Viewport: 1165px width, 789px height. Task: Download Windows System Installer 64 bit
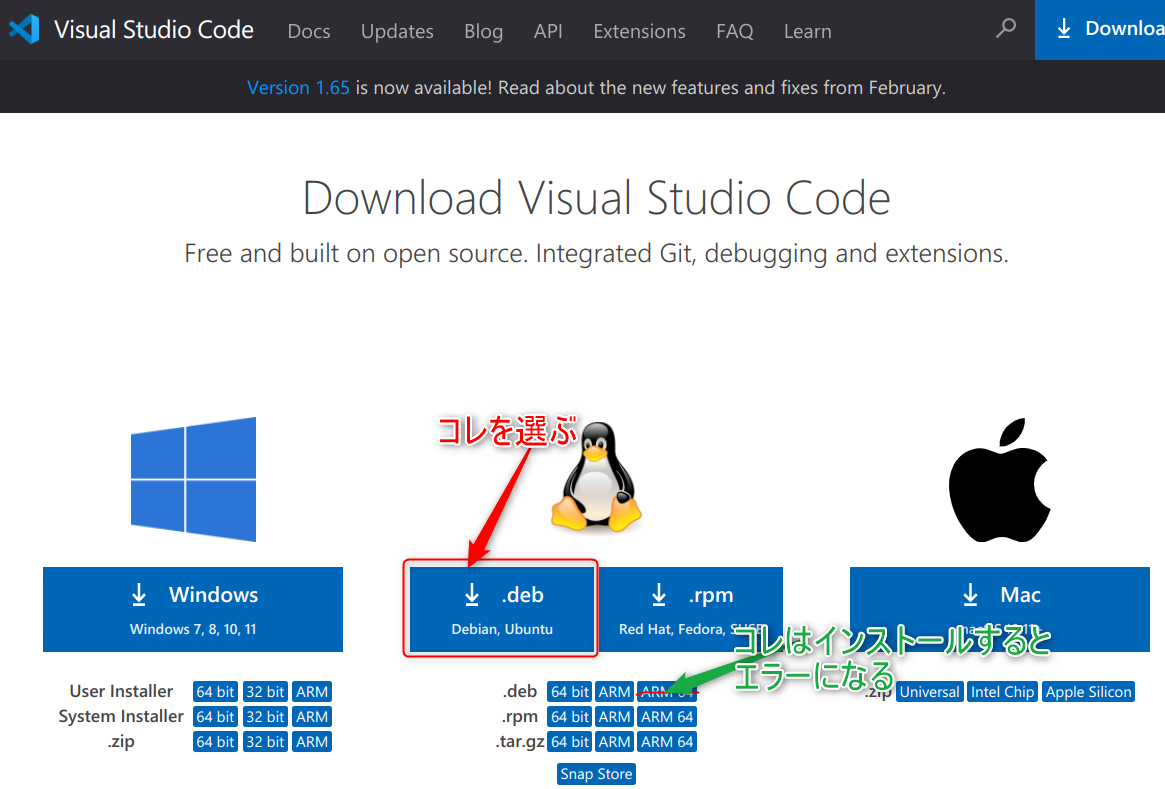[215, 717]
